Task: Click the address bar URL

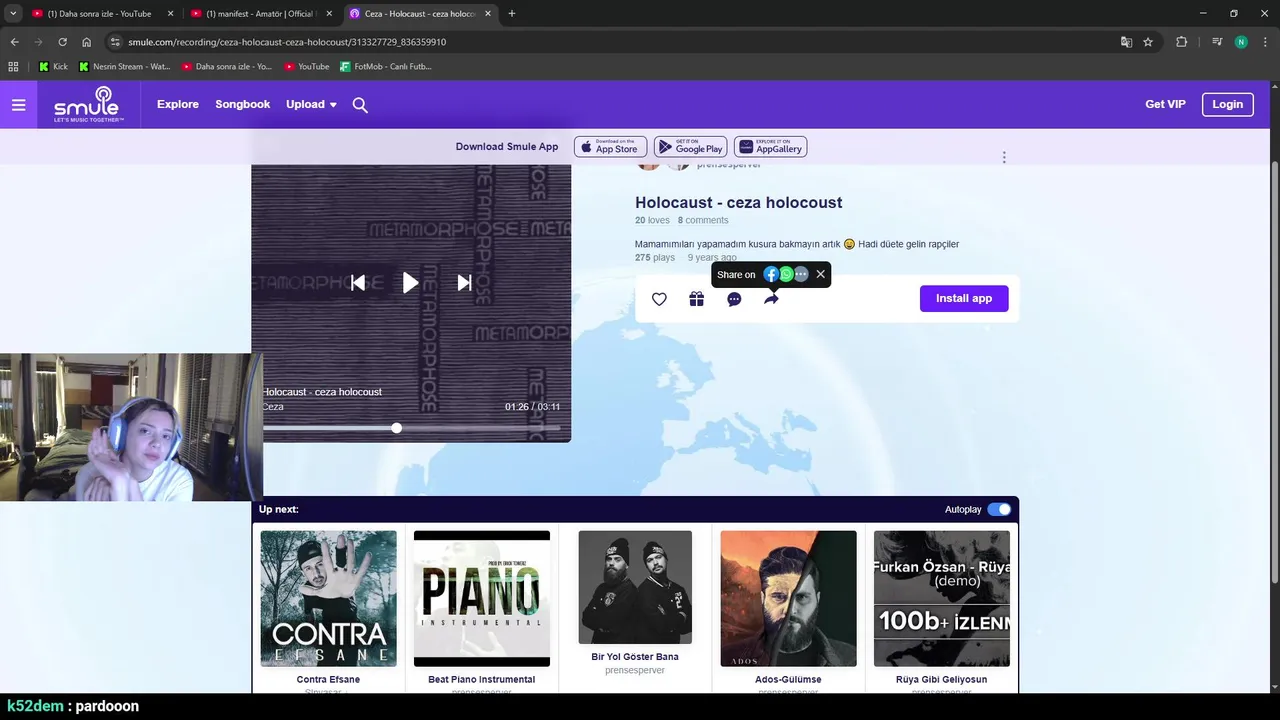Action: (287, 42)
